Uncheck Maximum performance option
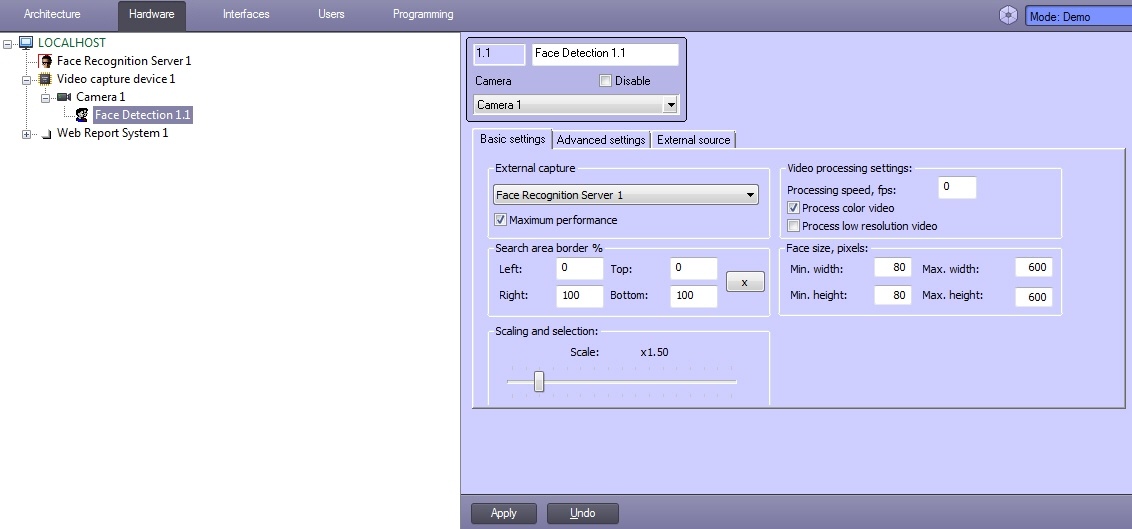The height and width of the screenshot is (529, 1132). 501,220
